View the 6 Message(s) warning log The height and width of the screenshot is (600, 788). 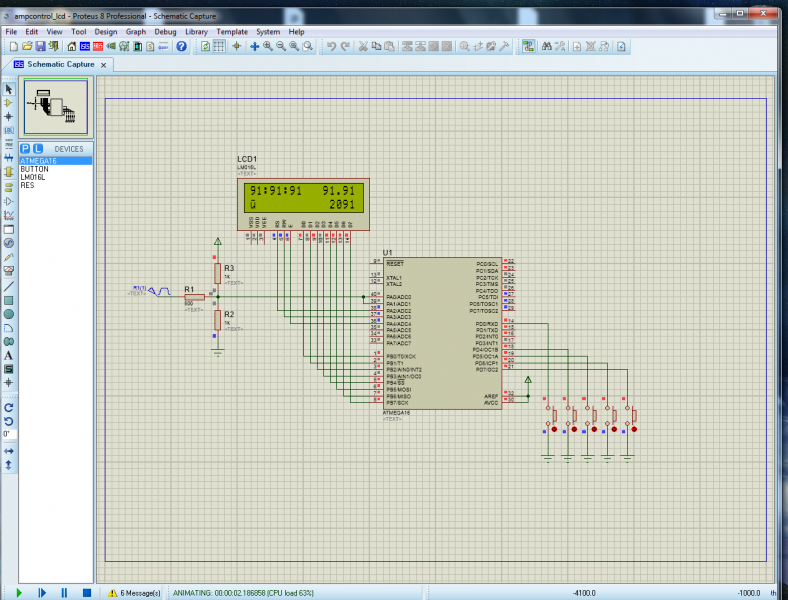(x=134, y=593)
